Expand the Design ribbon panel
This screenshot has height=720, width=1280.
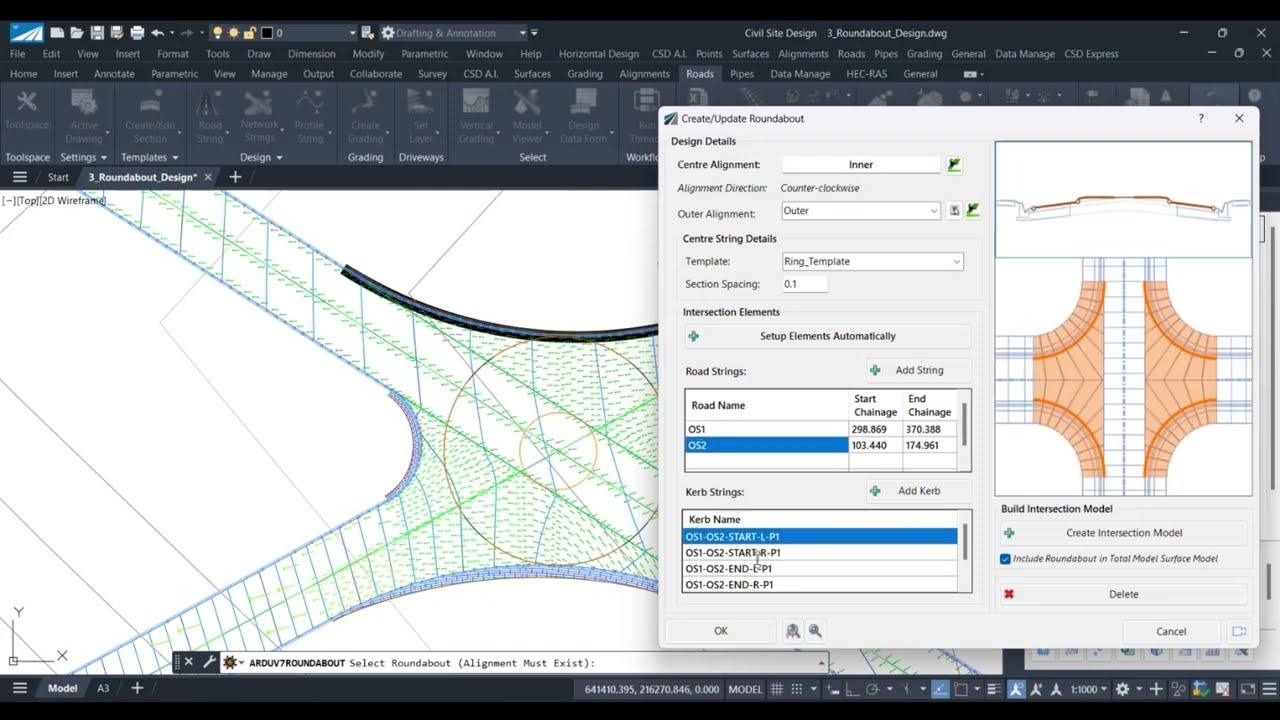point(261,157)
